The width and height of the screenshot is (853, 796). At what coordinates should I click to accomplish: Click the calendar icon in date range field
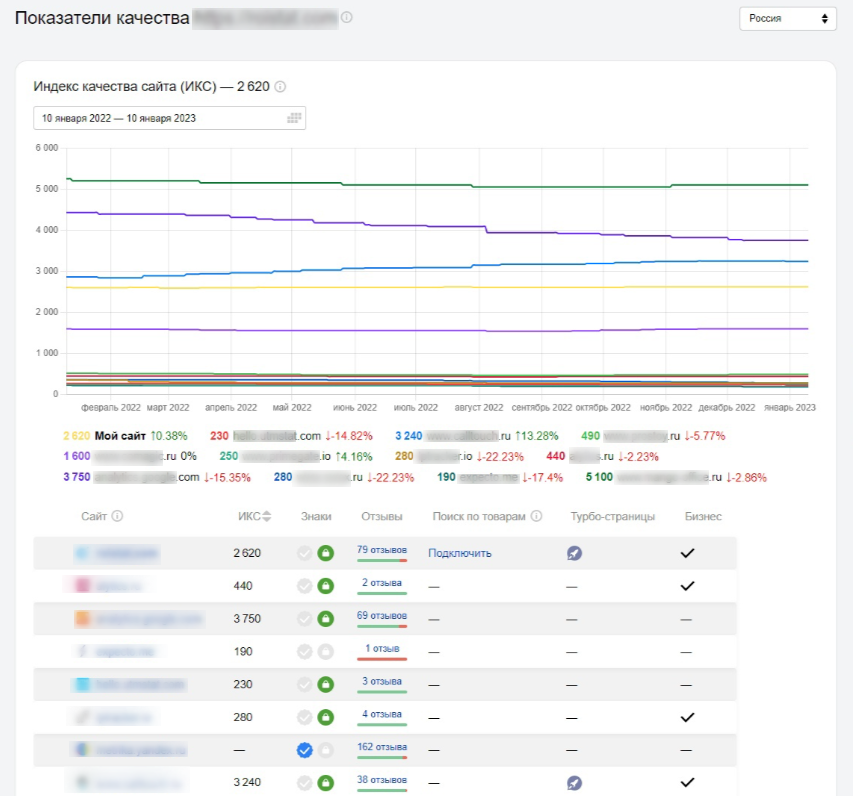(294, 118)
